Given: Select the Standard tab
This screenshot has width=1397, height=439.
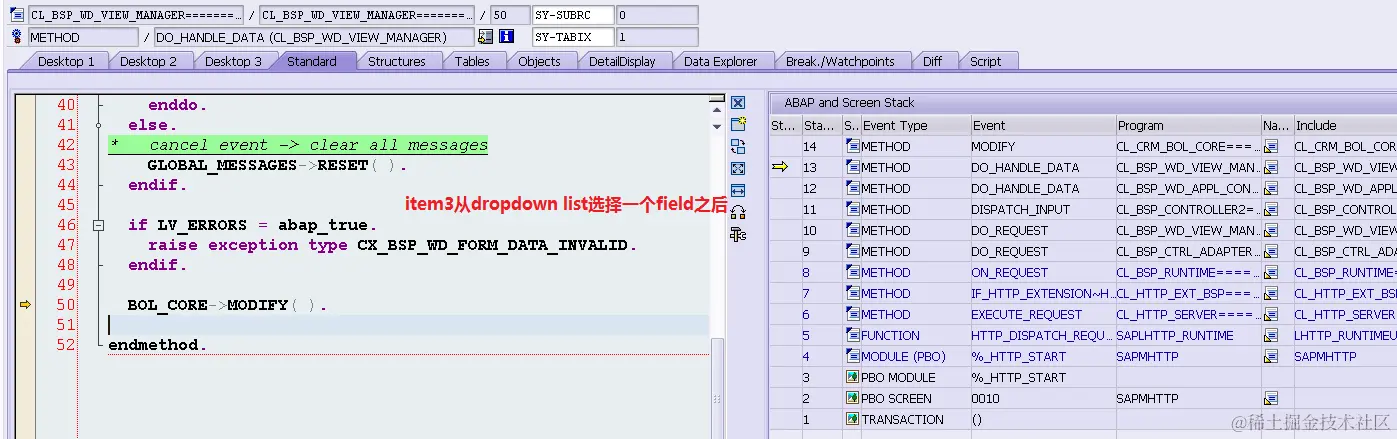Looking at the screenshot, I should 312,61.
